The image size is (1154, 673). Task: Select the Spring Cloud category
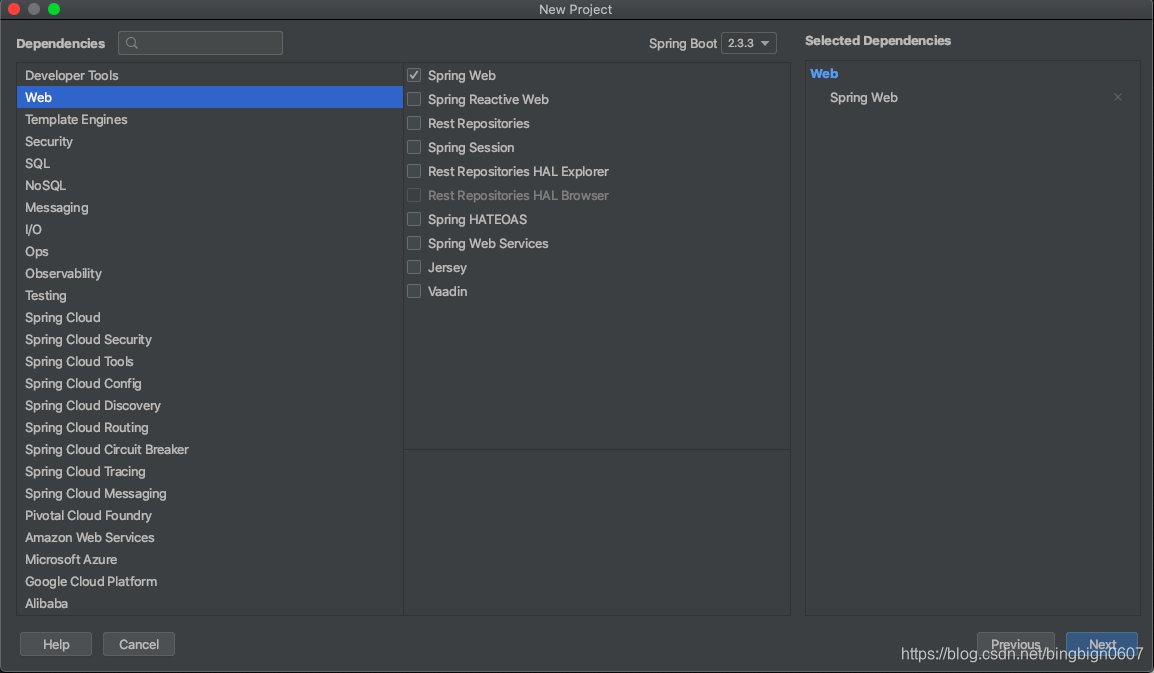(210, 317)
